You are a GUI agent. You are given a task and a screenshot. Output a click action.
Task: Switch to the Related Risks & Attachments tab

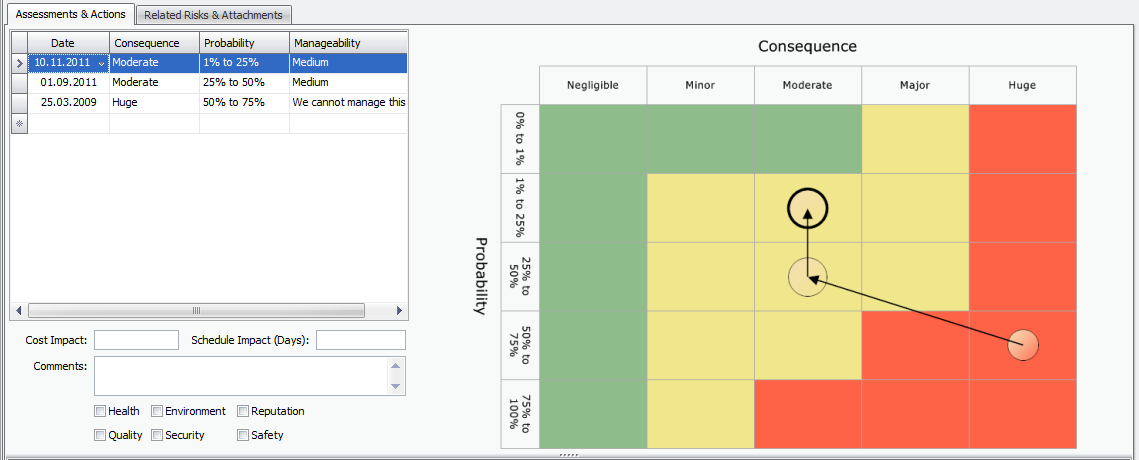point(213,15)
